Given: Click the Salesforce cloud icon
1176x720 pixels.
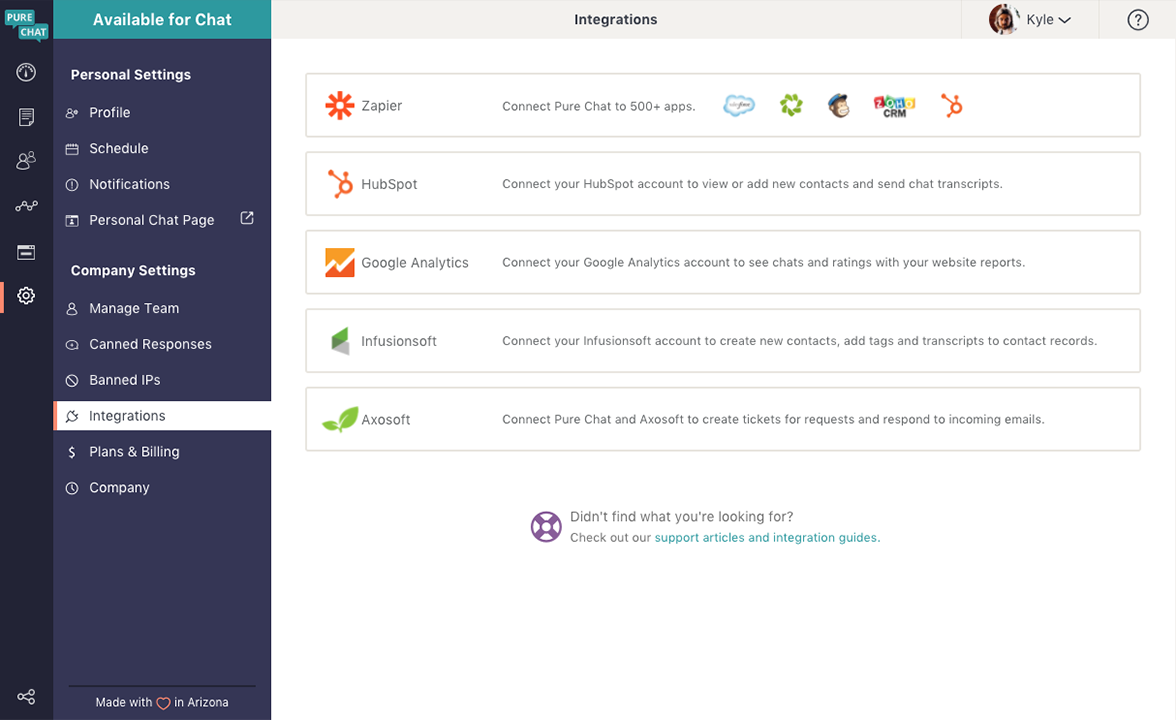Looking at the screenshot, I should 739,106.
